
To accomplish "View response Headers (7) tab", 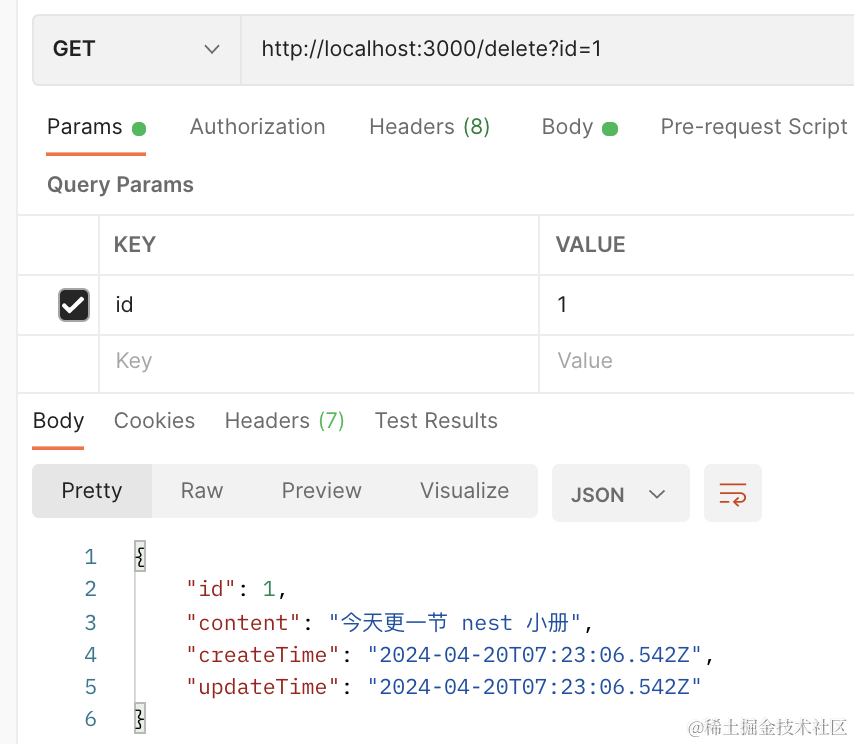I will (284, 421).
